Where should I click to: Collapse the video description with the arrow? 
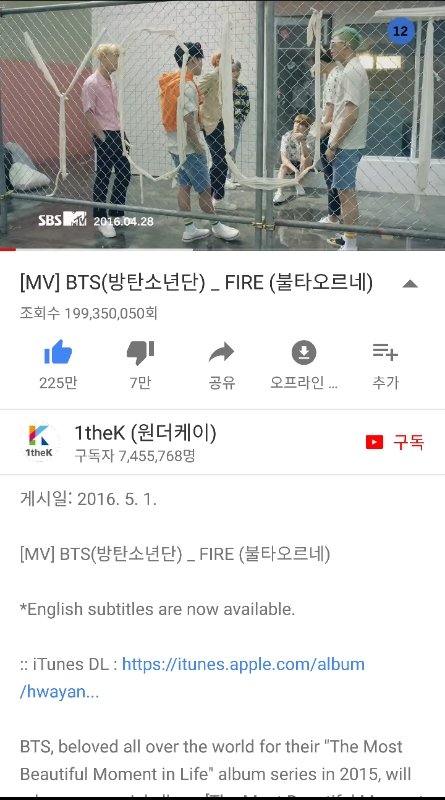pos(410,284)
